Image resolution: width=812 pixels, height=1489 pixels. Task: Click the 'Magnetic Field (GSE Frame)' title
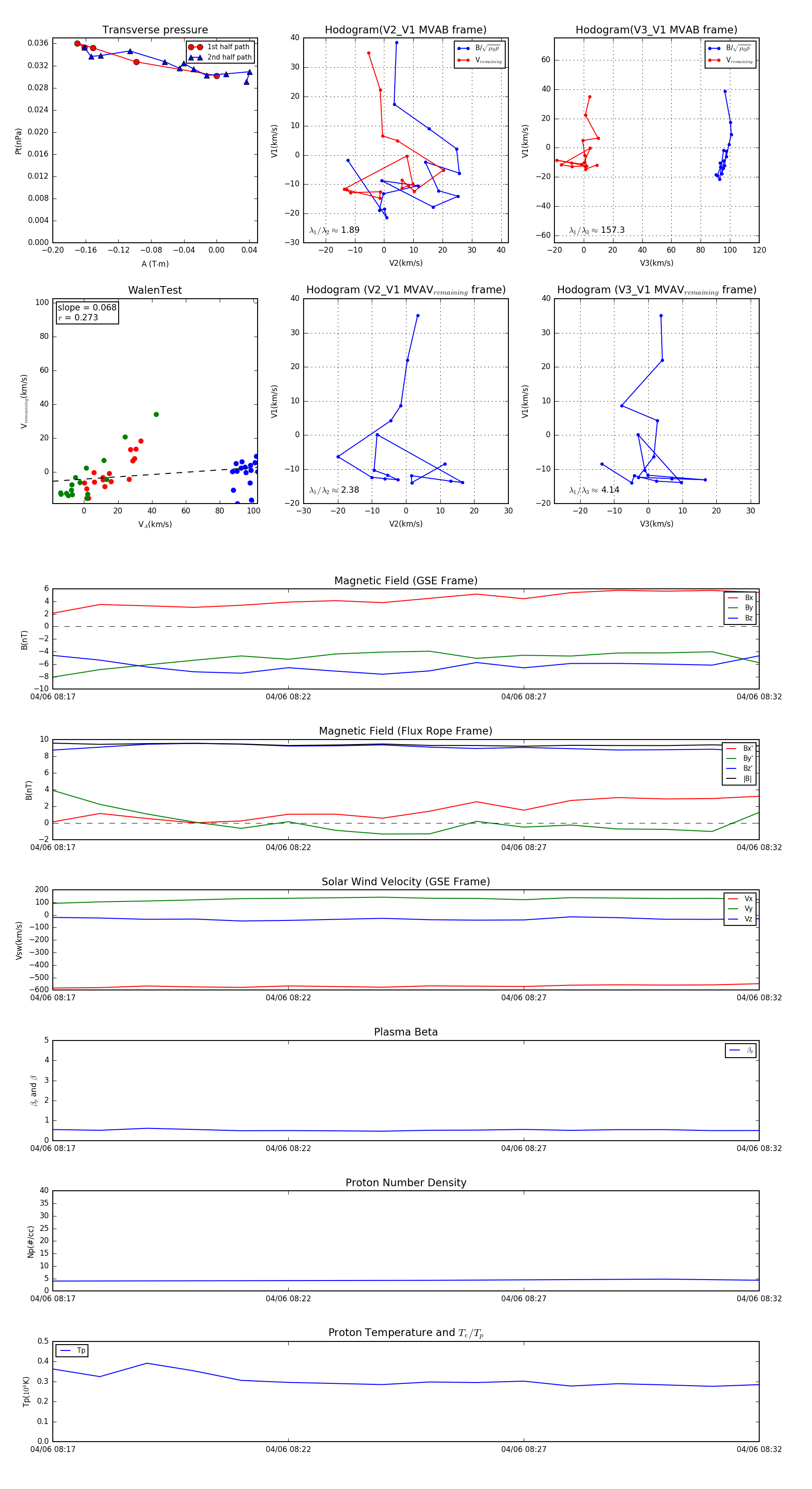[406, 581]
